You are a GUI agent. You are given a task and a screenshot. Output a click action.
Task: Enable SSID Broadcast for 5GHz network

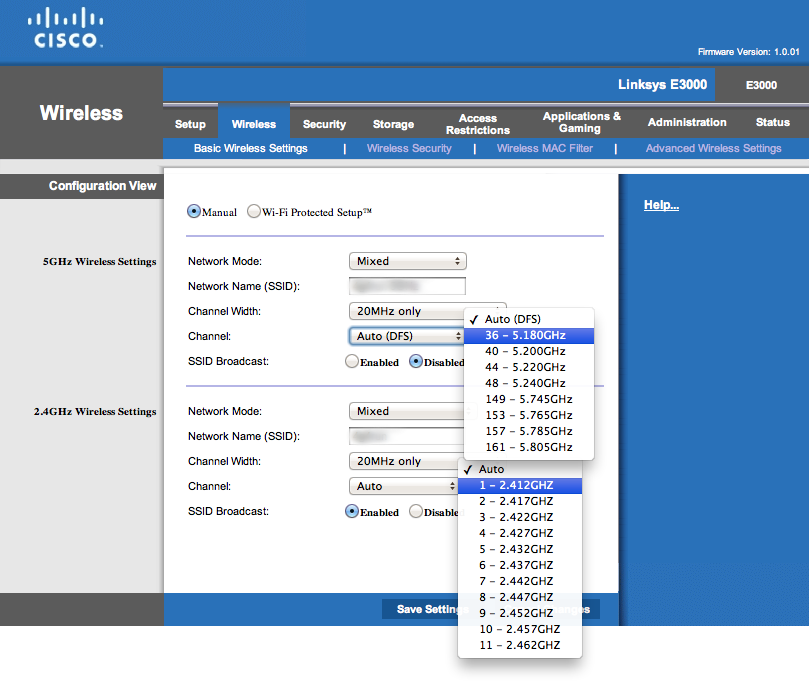tap(352, 361)
